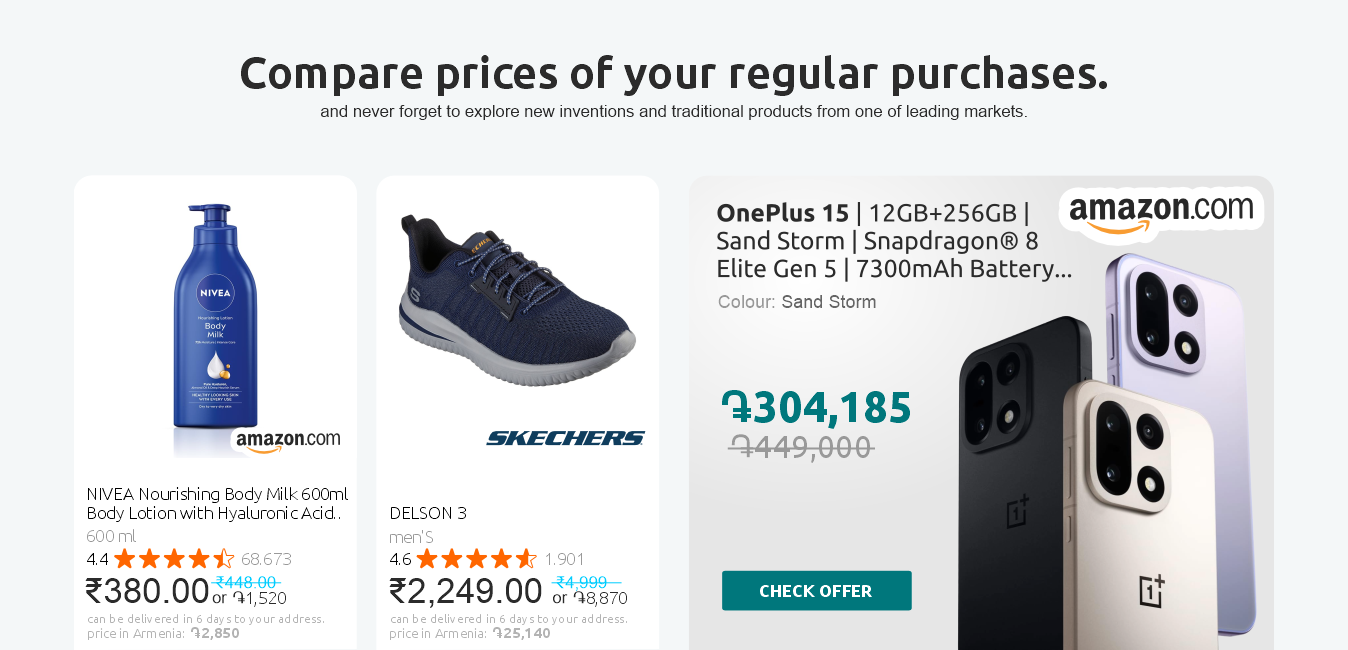The width and height of the screenshot is (1348, 650).
Task: Click the ₹2,249.00 shoe price
Action: point(465,590)
